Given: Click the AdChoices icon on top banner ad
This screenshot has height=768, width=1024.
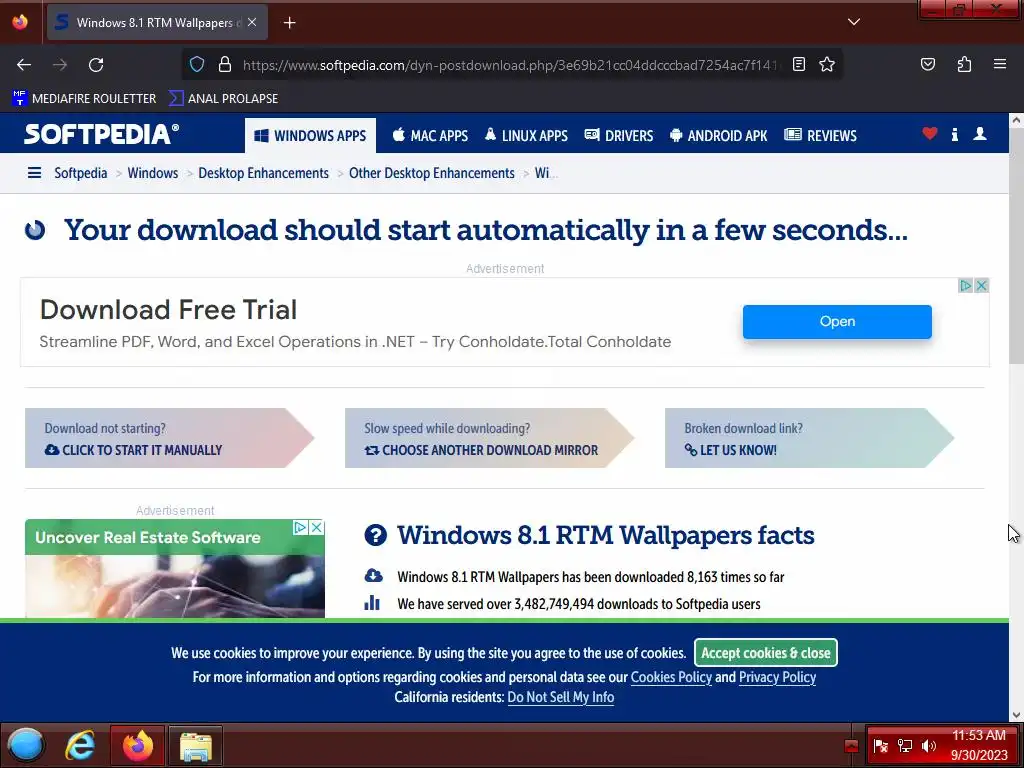Looking at the screenshot, I should [x=965, y=285].
